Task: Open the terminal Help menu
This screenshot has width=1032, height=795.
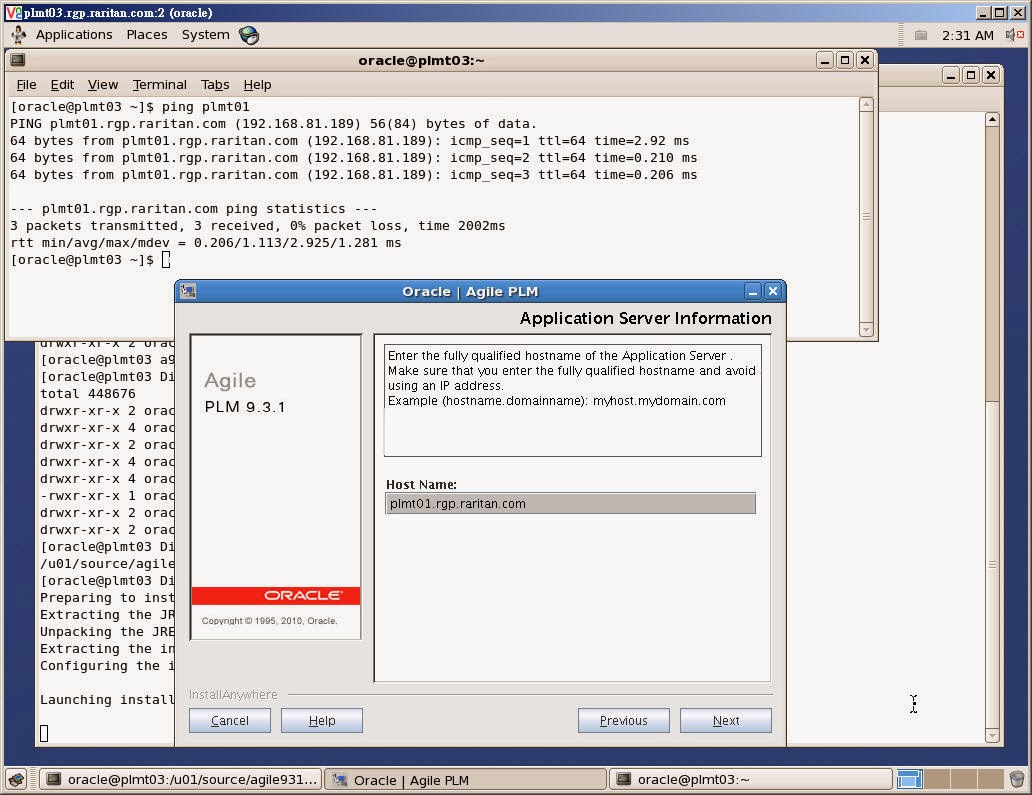Action: pos(257,85)
